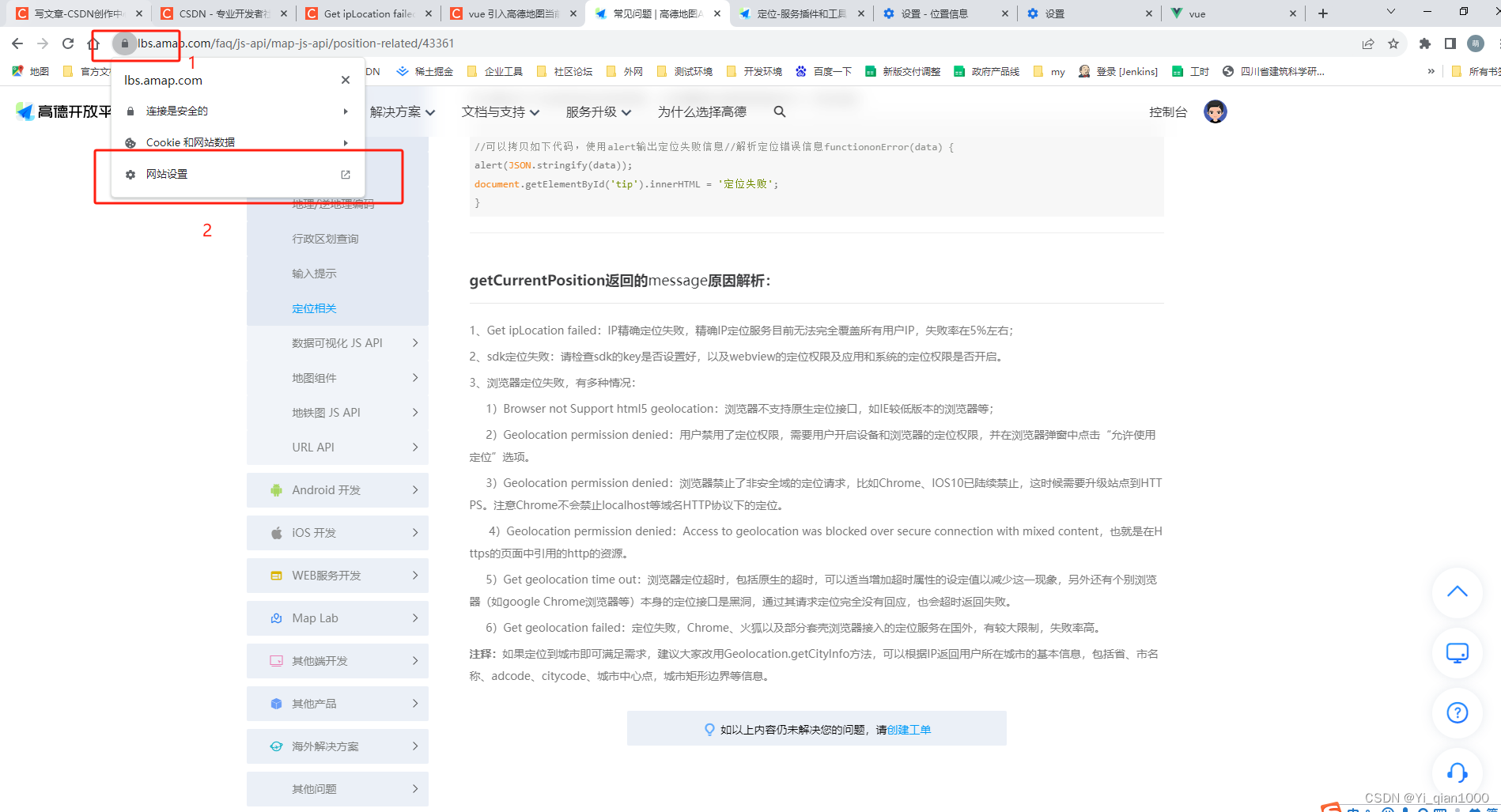Open the search magnifier in the navigation bar
This screenshot has width=1501, height=812.
coord(779,111)
